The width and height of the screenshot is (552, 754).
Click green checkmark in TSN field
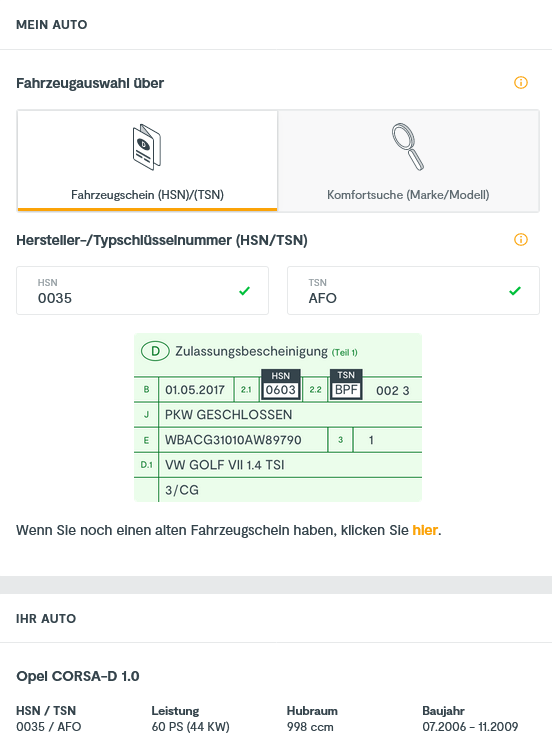point(515,290)
